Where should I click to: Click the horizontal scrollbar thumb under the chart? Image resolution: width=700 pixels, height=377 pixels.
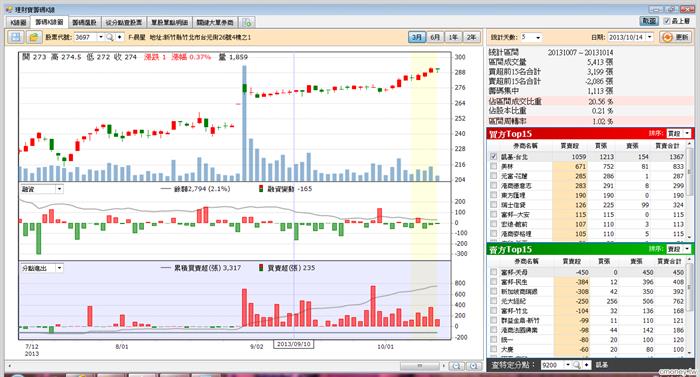420,366
